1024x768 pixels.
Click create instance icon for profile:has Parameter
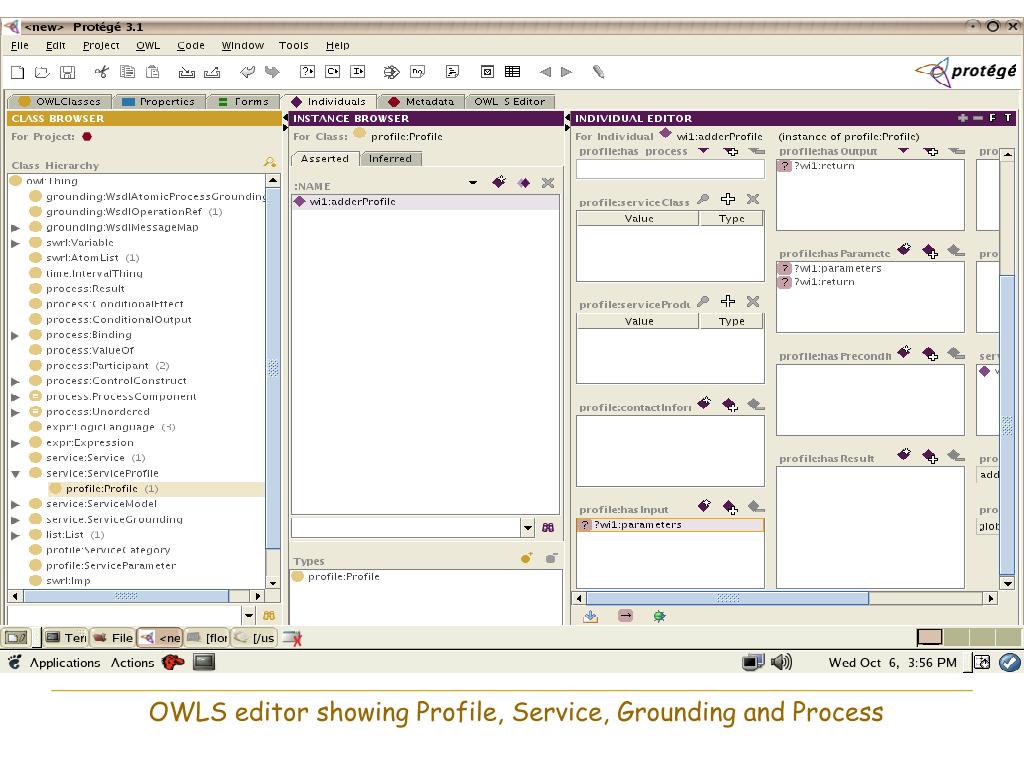[904, 249]
